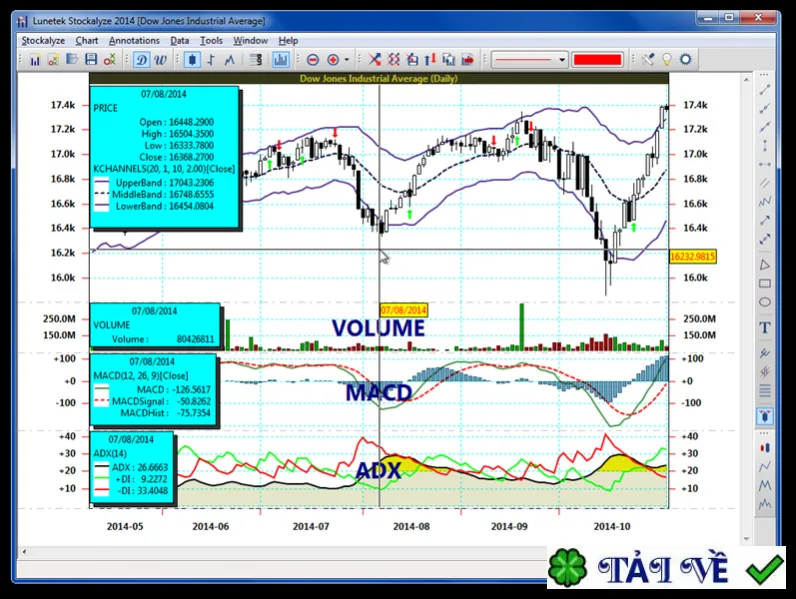Screen dimensions: 796x599
Task: Click the UpperBand : 17043.2306 value
Action: 191,183
